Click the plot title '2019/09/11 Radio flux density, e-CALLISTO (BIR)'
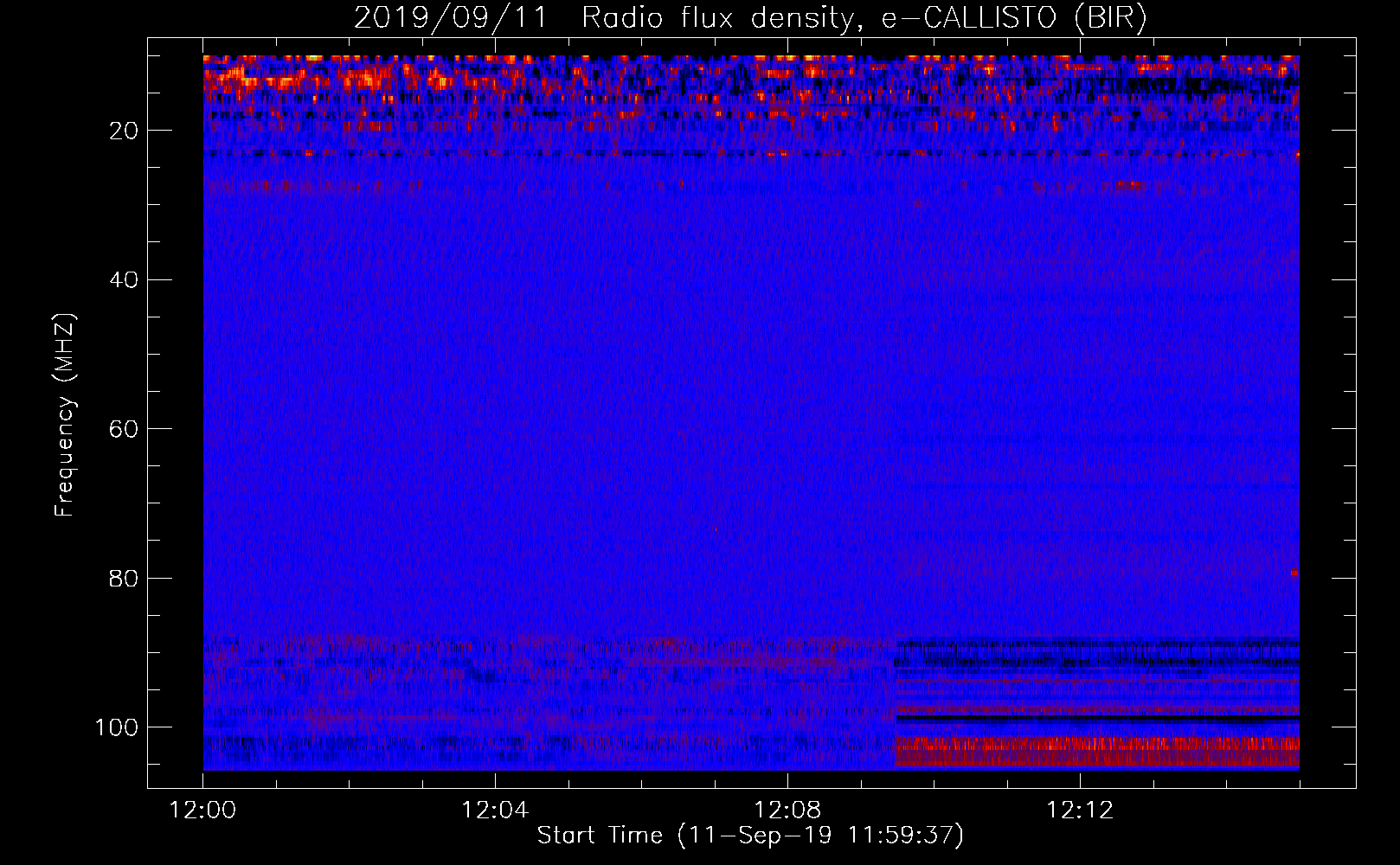The height and width of the screenshot is (865, 1400). coord(750,17)
